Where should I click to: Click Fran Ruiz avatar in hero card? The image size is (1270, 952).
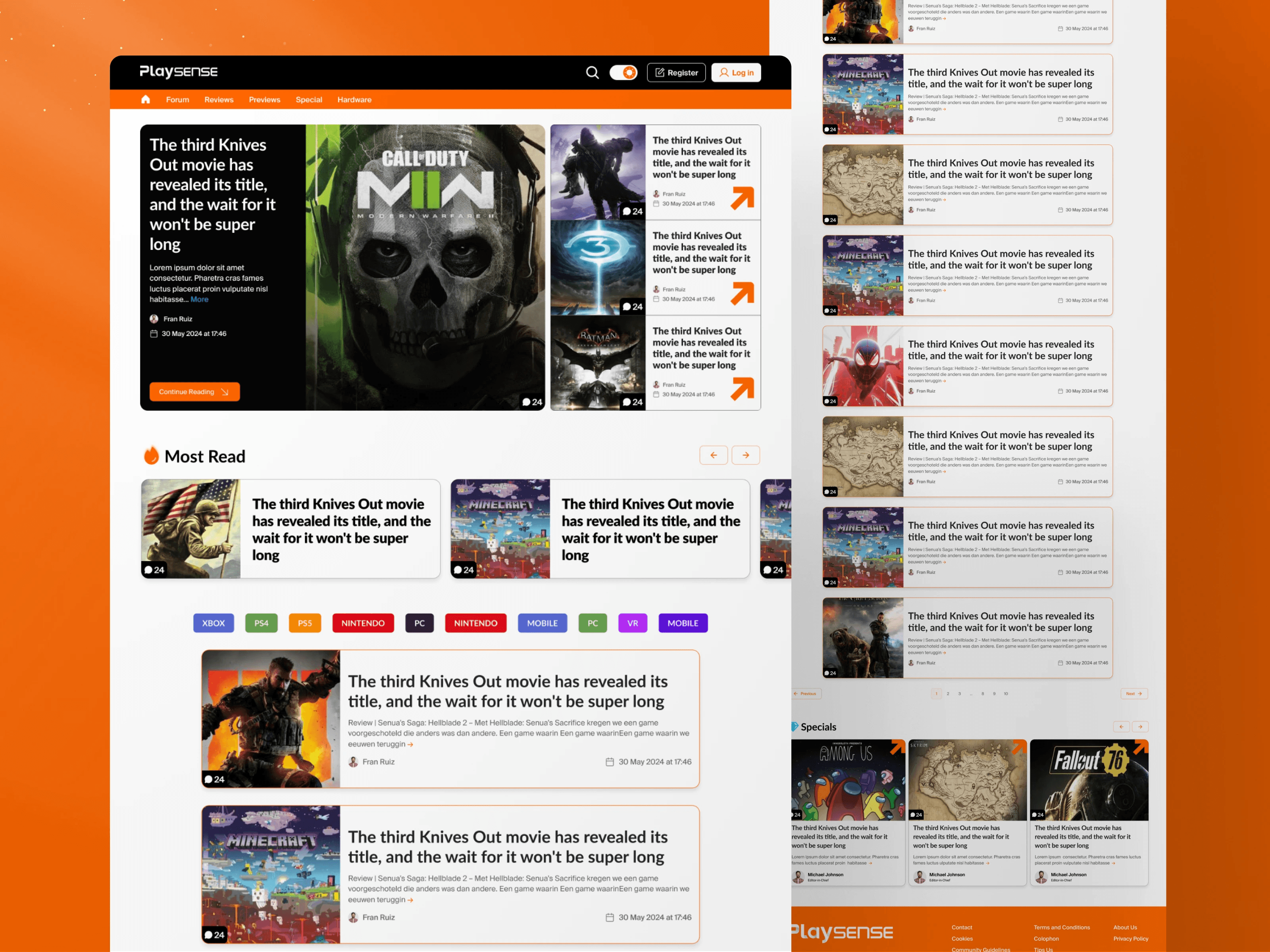(x=154, y=319)
